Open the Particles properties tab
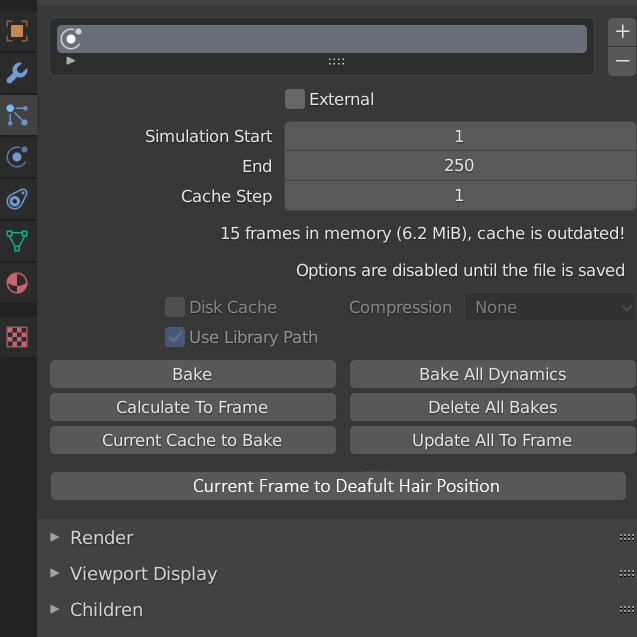Image resolution: width=637 pixels, height=637 pixels. point(17,115)
